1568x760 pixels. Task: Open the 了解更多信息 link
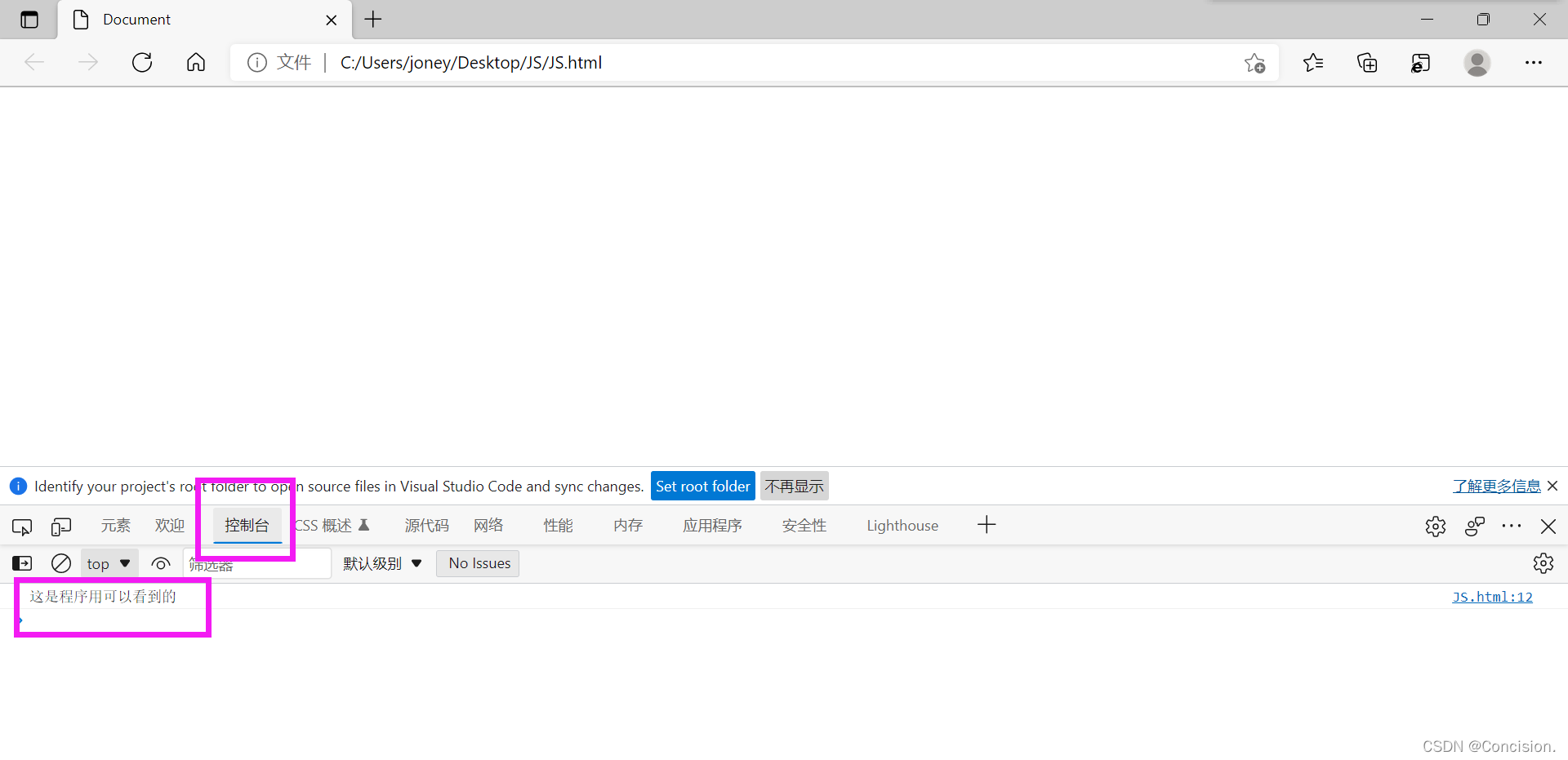click(x=1496, y=486)
